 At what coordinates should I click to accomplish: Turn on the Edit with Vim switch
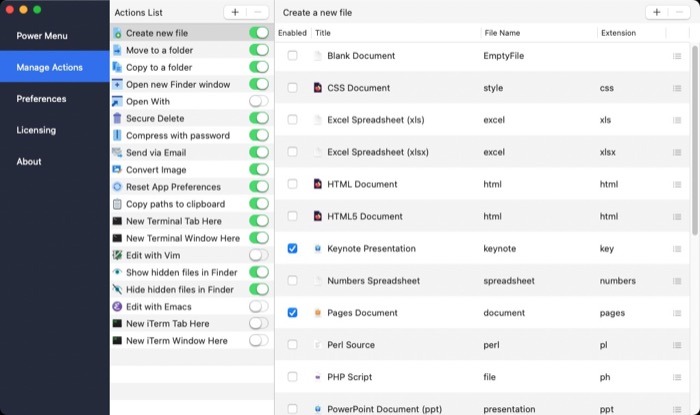tap(259, 255)
